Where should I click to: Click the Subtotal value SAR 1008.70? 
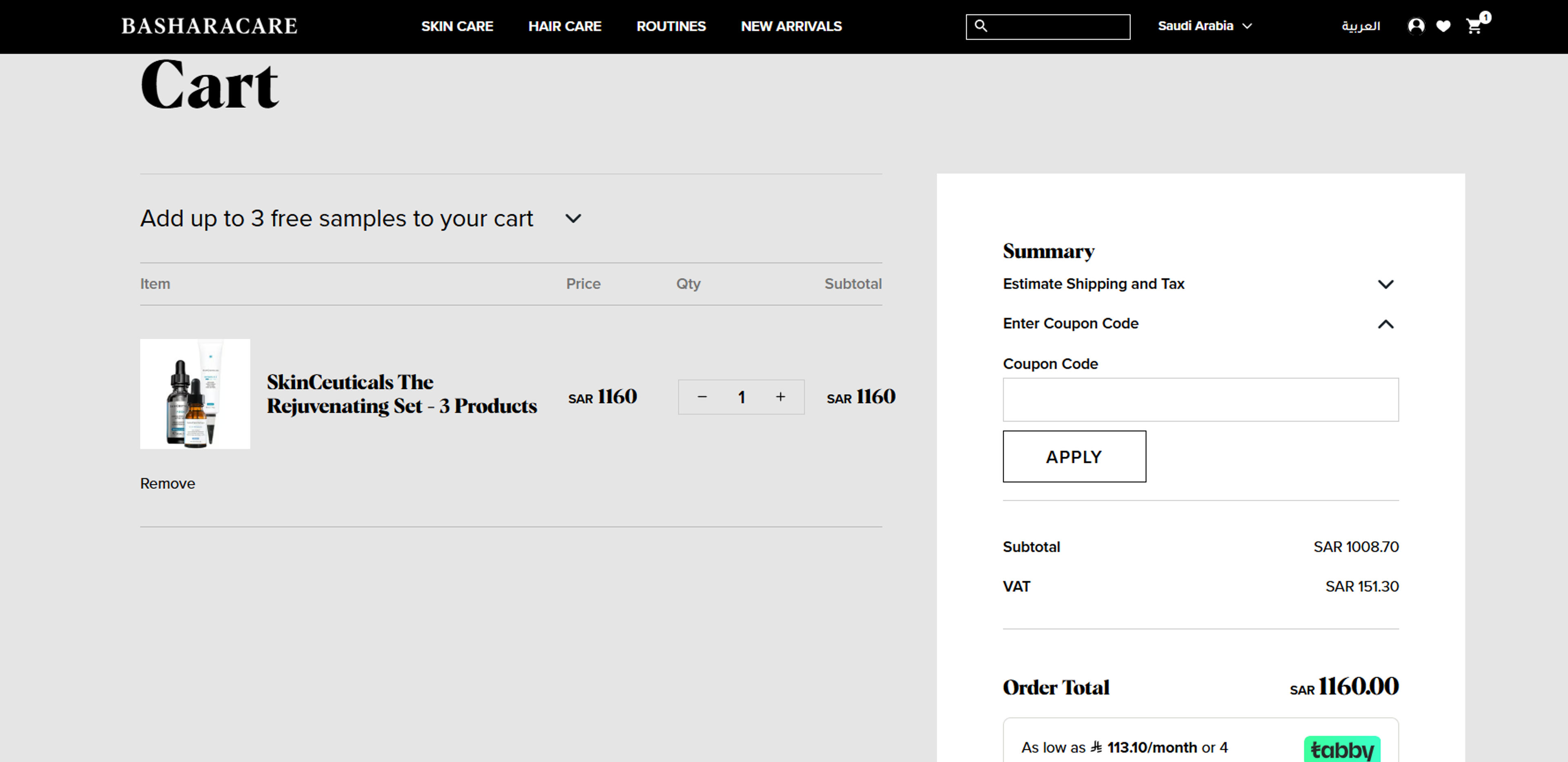click(1356, 547)
